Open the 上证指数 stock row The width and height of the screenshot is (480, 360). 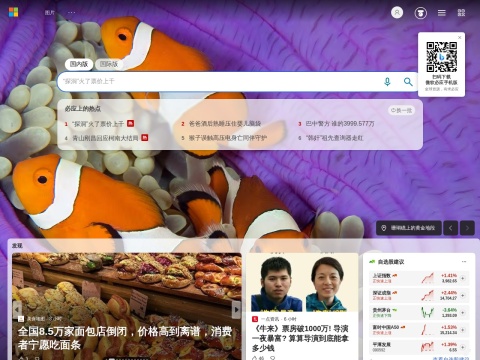pos(419,278)
